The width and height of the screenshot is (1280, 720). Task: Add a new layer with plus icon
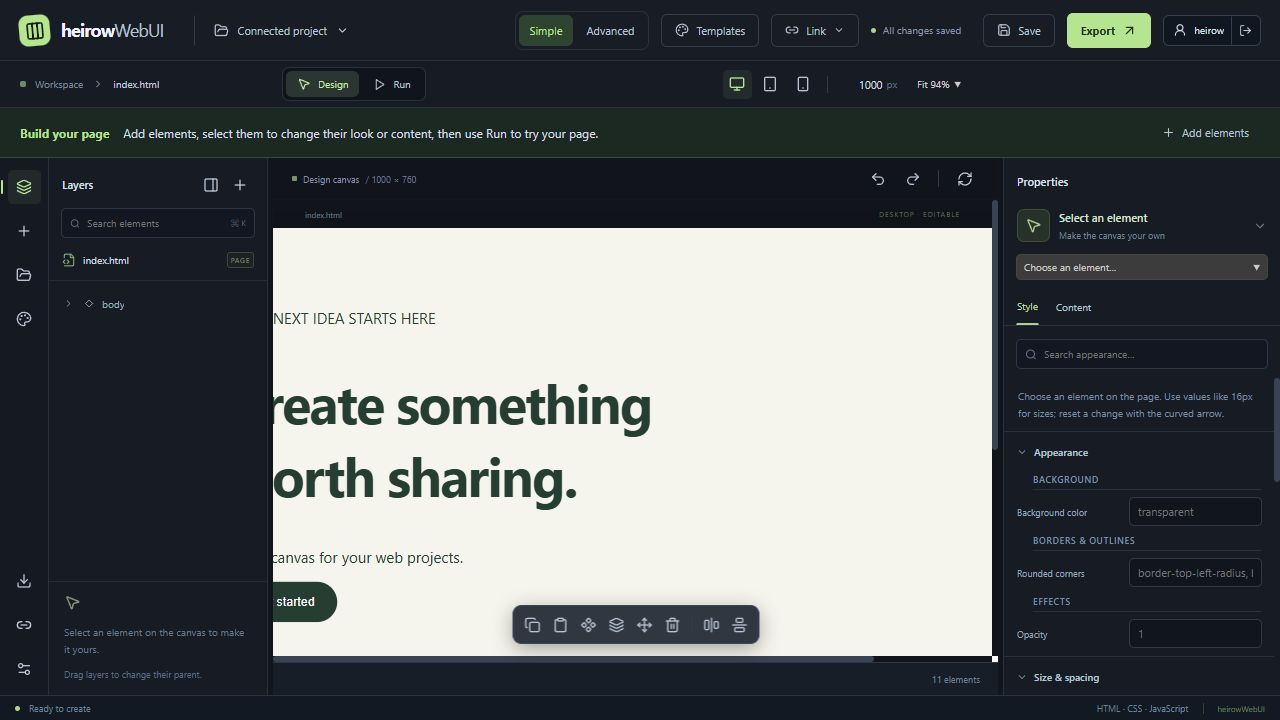pos(240,185)
